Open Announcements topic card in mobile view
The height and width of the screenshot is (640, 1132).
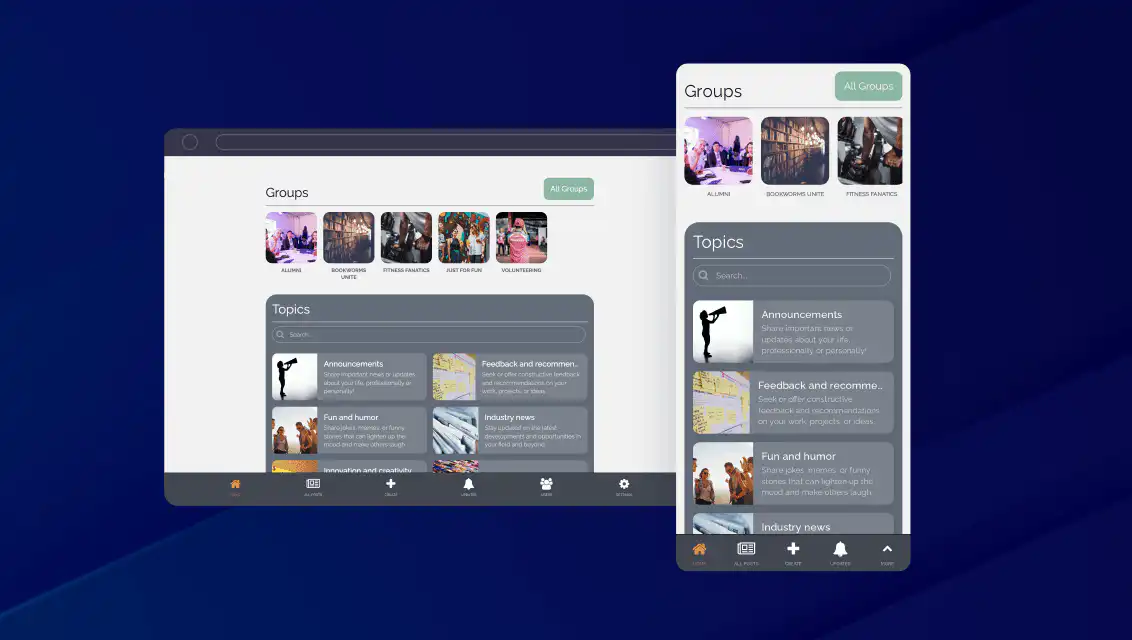pyautogui.click(x=793, y=331)
